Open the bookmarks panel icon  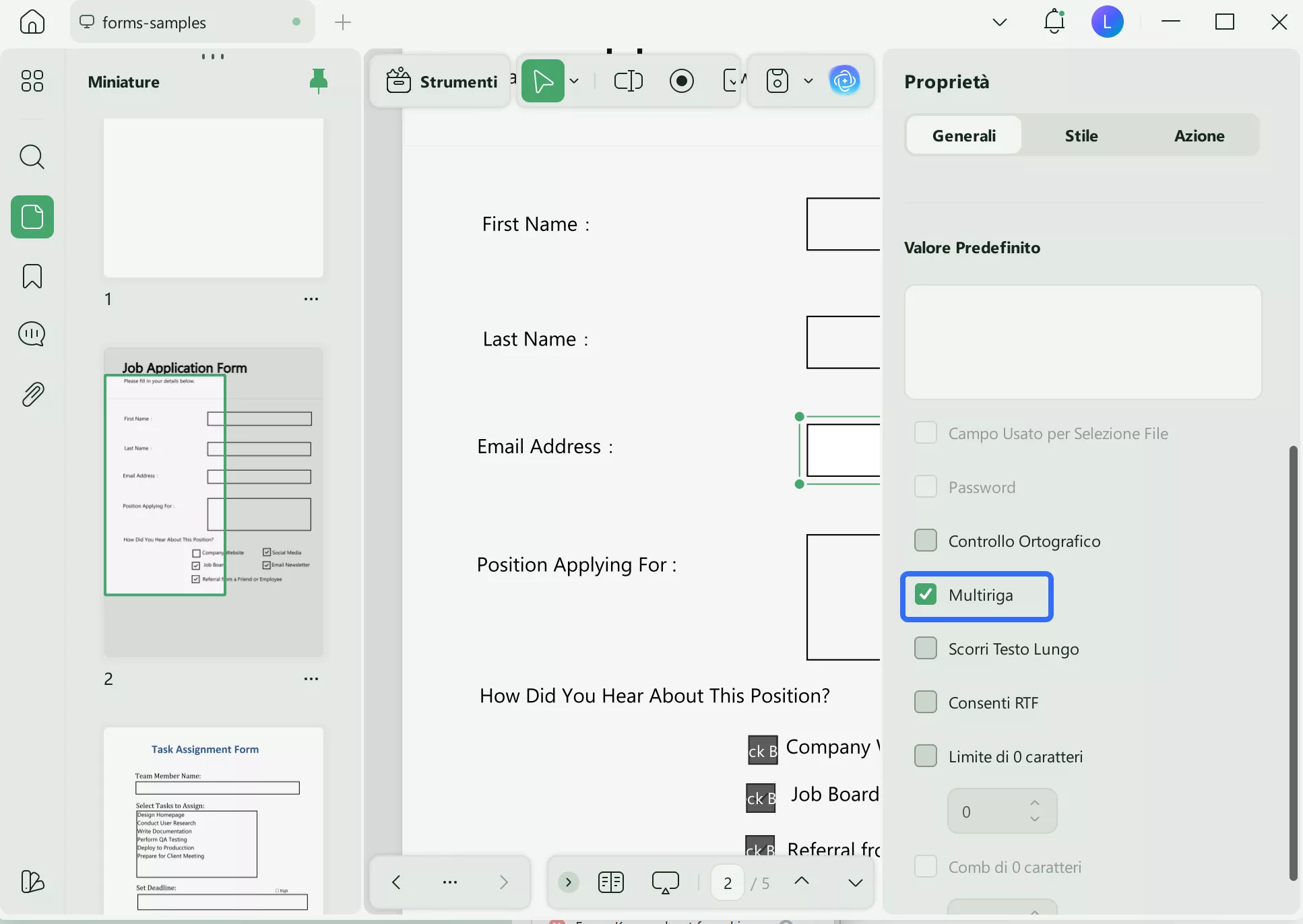click(x=32, y=276)
